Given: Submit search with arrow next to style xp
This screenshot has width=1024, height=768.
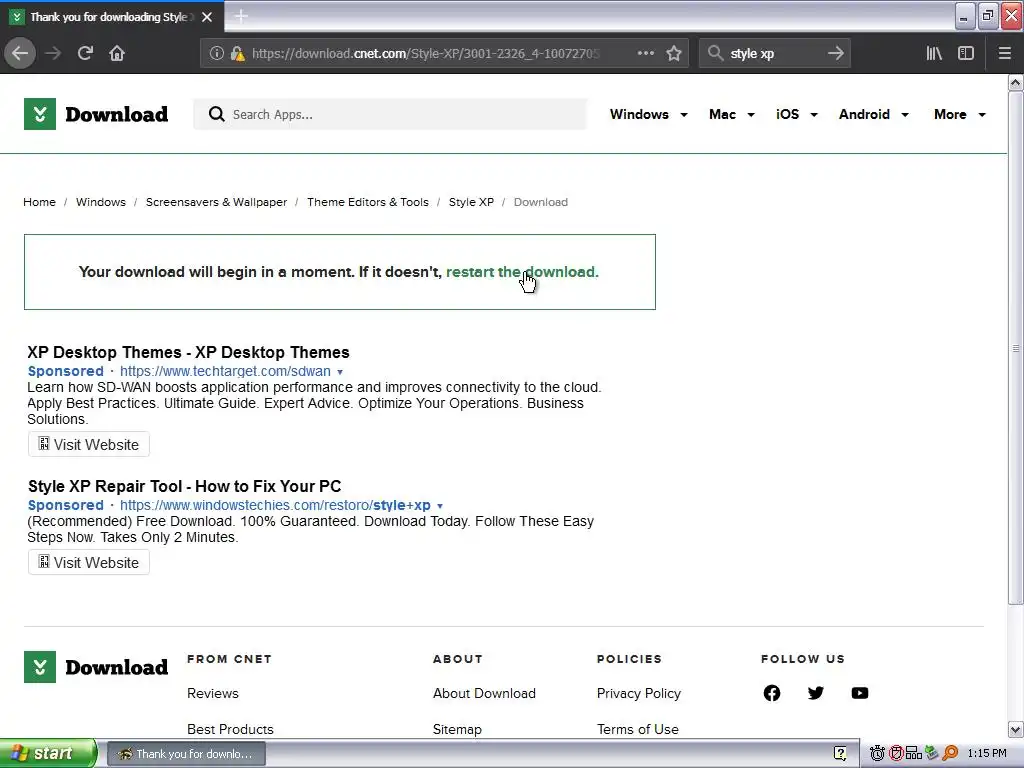Looking at the screenshot, I should tap(835, 53).
